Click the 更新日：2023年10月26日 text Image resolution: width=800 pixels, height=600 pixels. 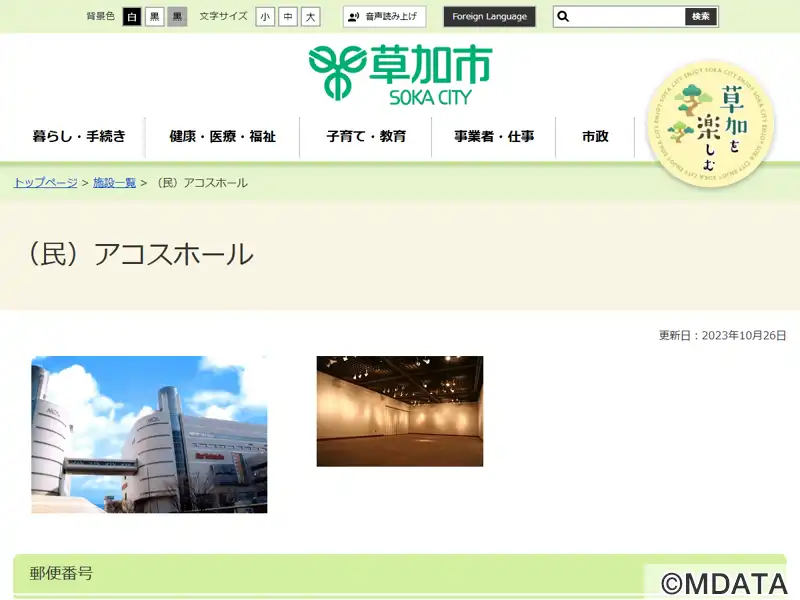(722, 336)
